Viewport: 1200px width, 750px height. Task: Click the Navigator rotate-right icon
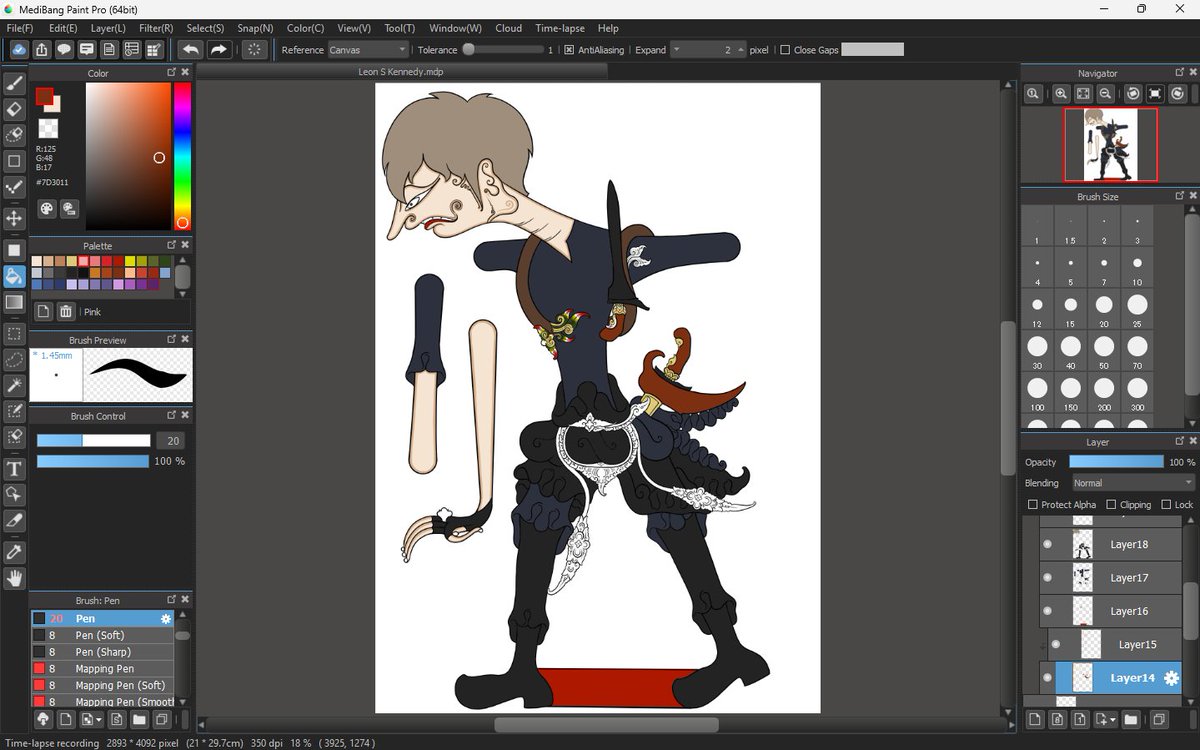pos(1178,93)
